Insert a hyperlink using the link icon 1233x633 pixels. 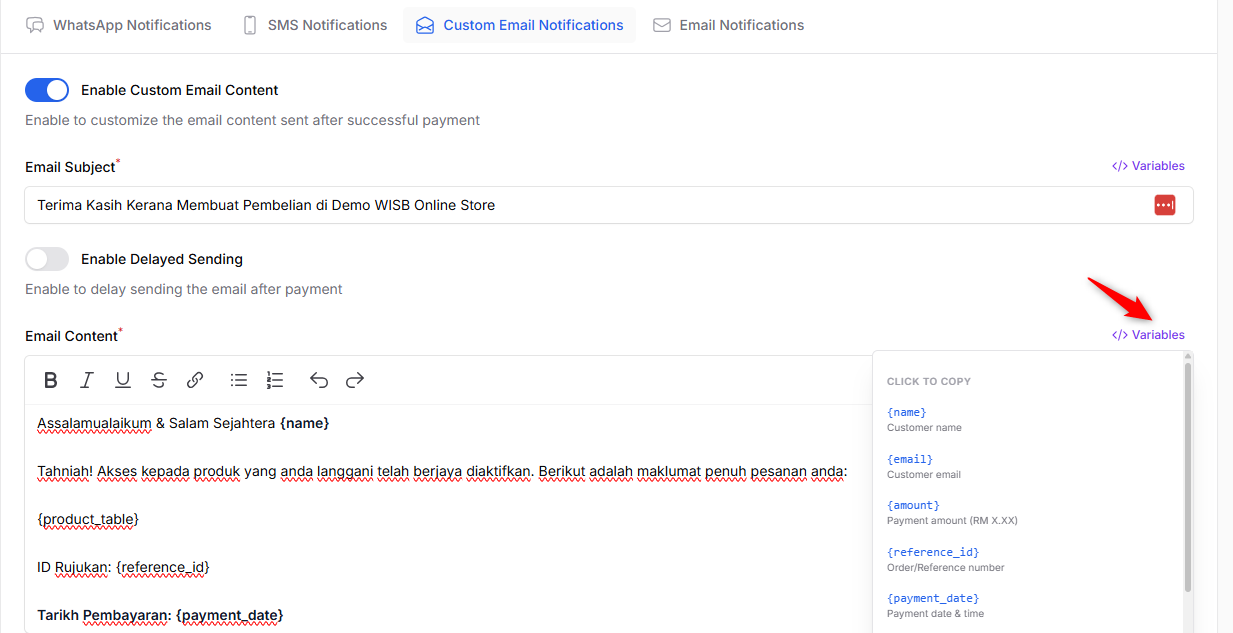(195, 380)
